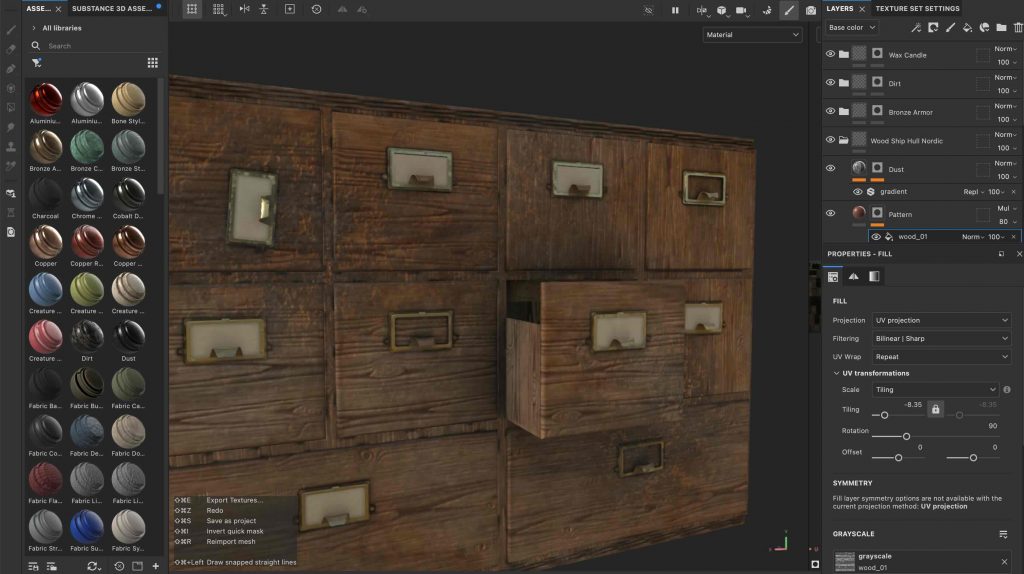Switch assets to grid view icon
This screenshot has height=574, width=1024.
(x=152, y=62)
